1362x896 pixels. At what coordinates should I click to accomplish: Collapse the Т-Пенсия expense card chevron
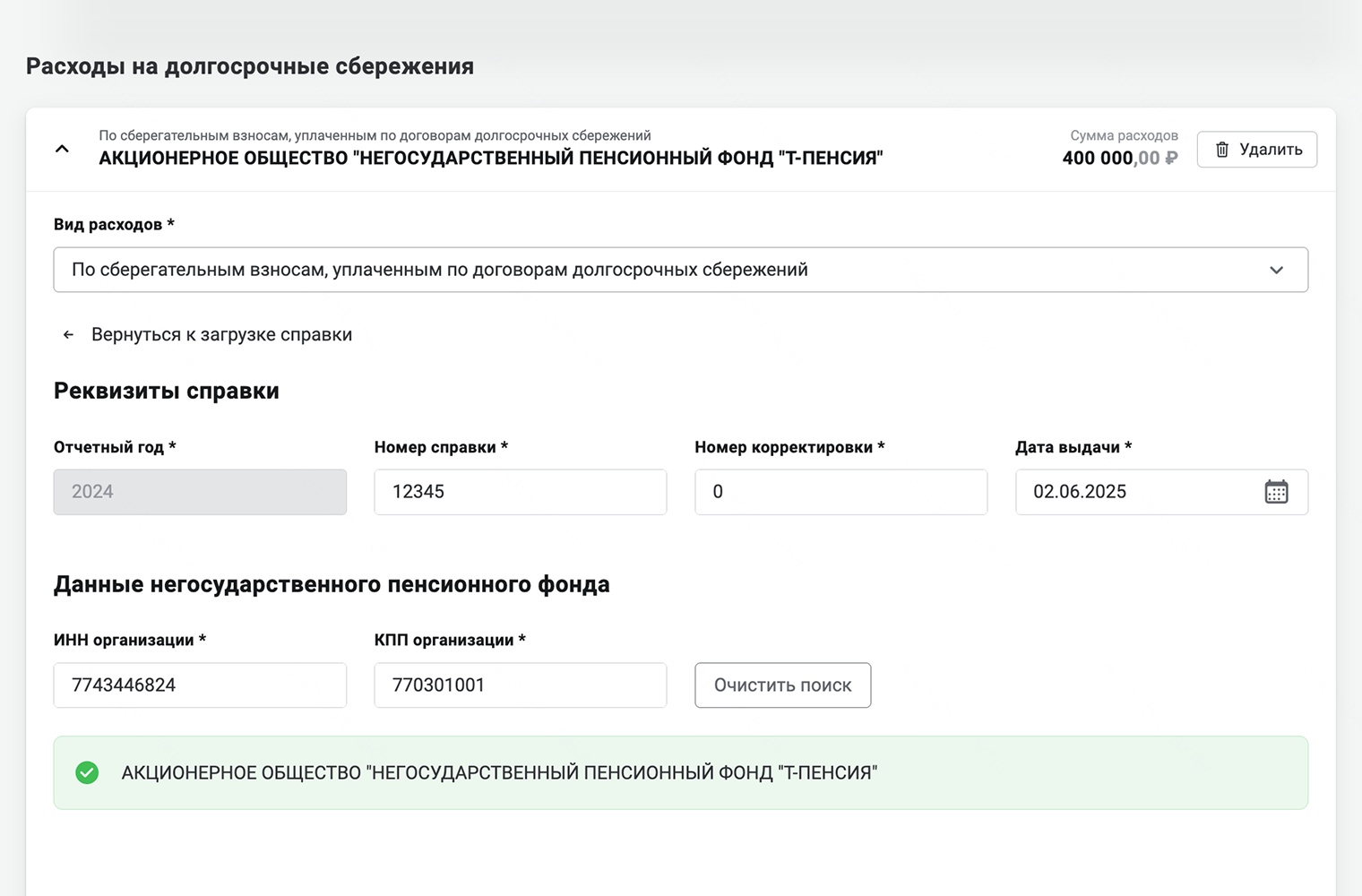62,149
